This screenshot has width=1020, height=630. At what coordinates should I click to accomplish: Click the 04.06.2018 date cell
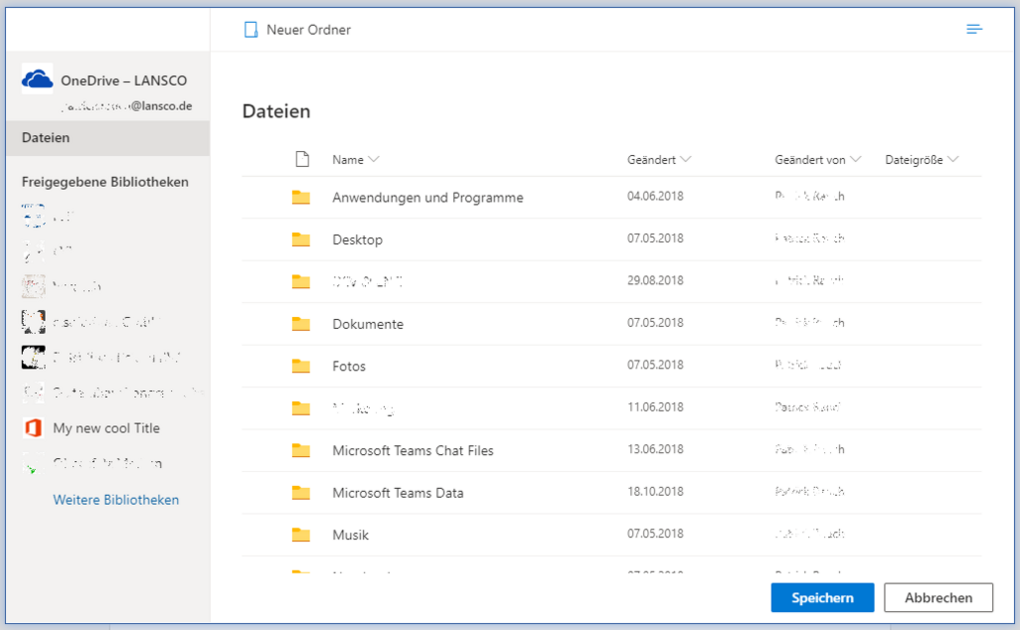pyautogui.click(x=655, y=196)
